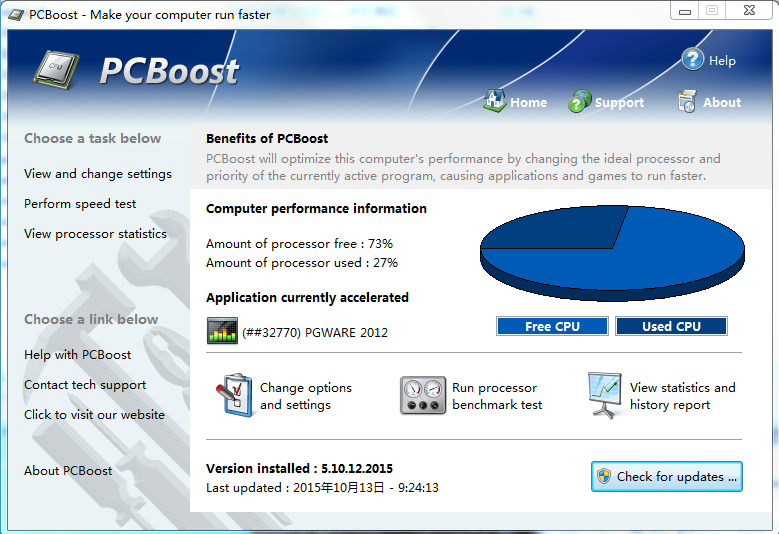The width and height of the screenshot is (779, 534).
Task: Click the PCBoost CPU chip logo
Action: click(56, 70)
